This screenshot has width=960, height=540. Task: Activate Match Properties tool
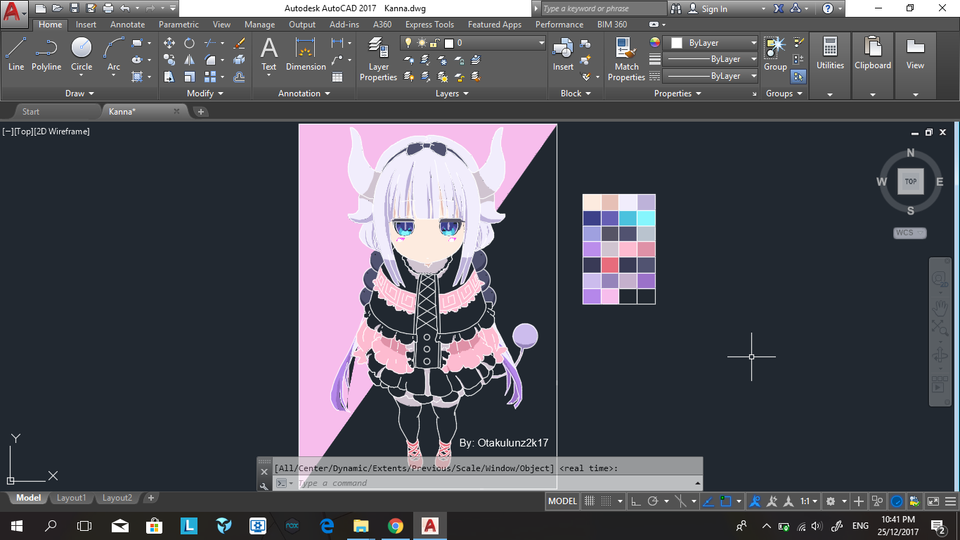click(x=626, y=59)
